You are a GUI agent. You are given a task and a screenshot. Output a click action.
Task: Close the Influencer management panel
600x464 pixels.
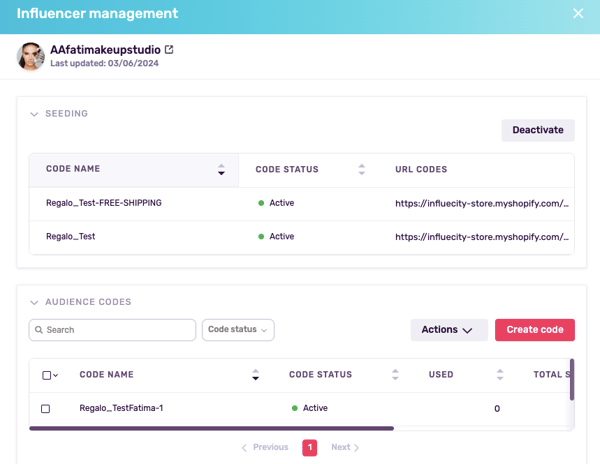[x=577, y=14]
